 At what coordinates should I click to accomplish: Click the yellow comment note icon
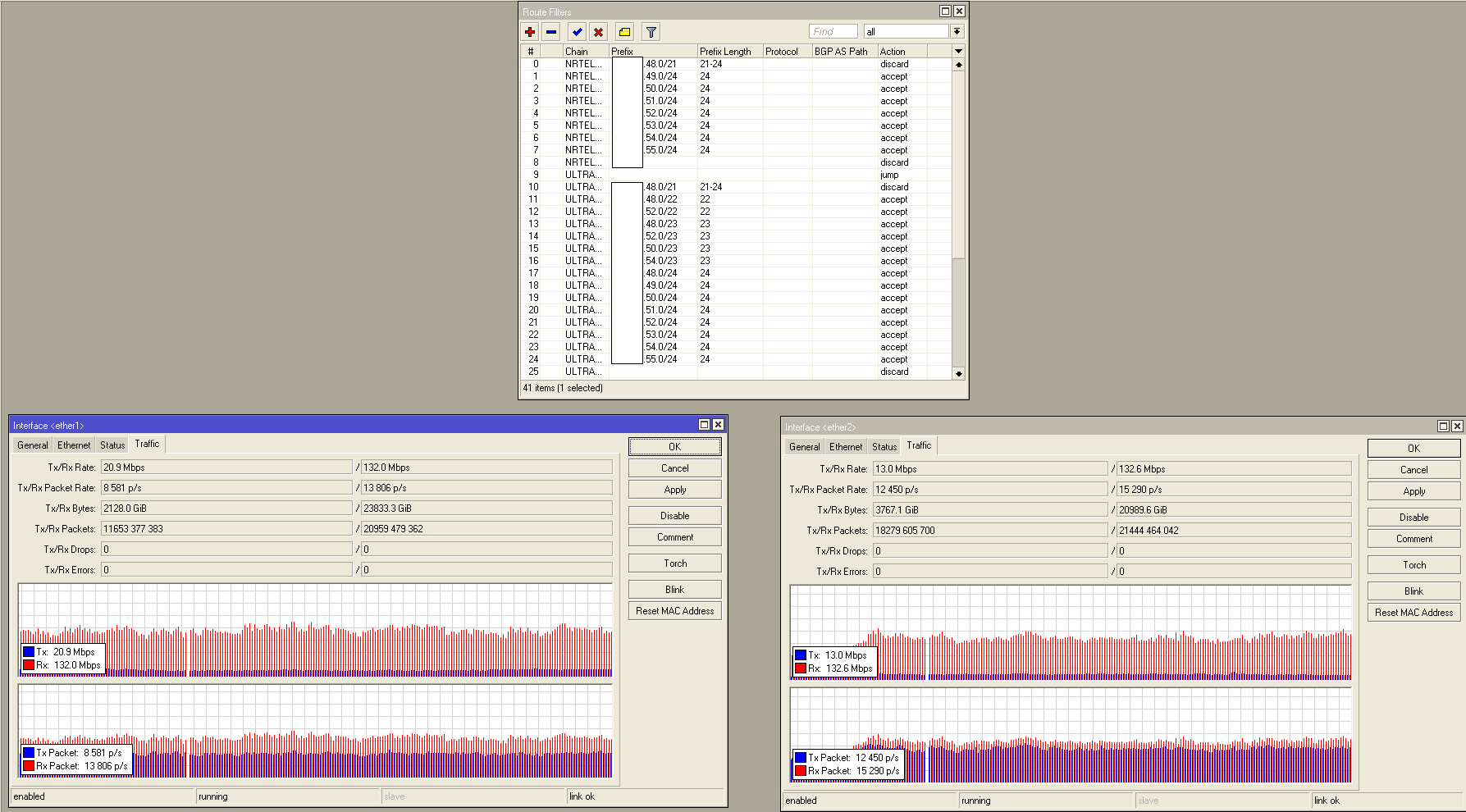pyautogui.click(x=625, y=32)
